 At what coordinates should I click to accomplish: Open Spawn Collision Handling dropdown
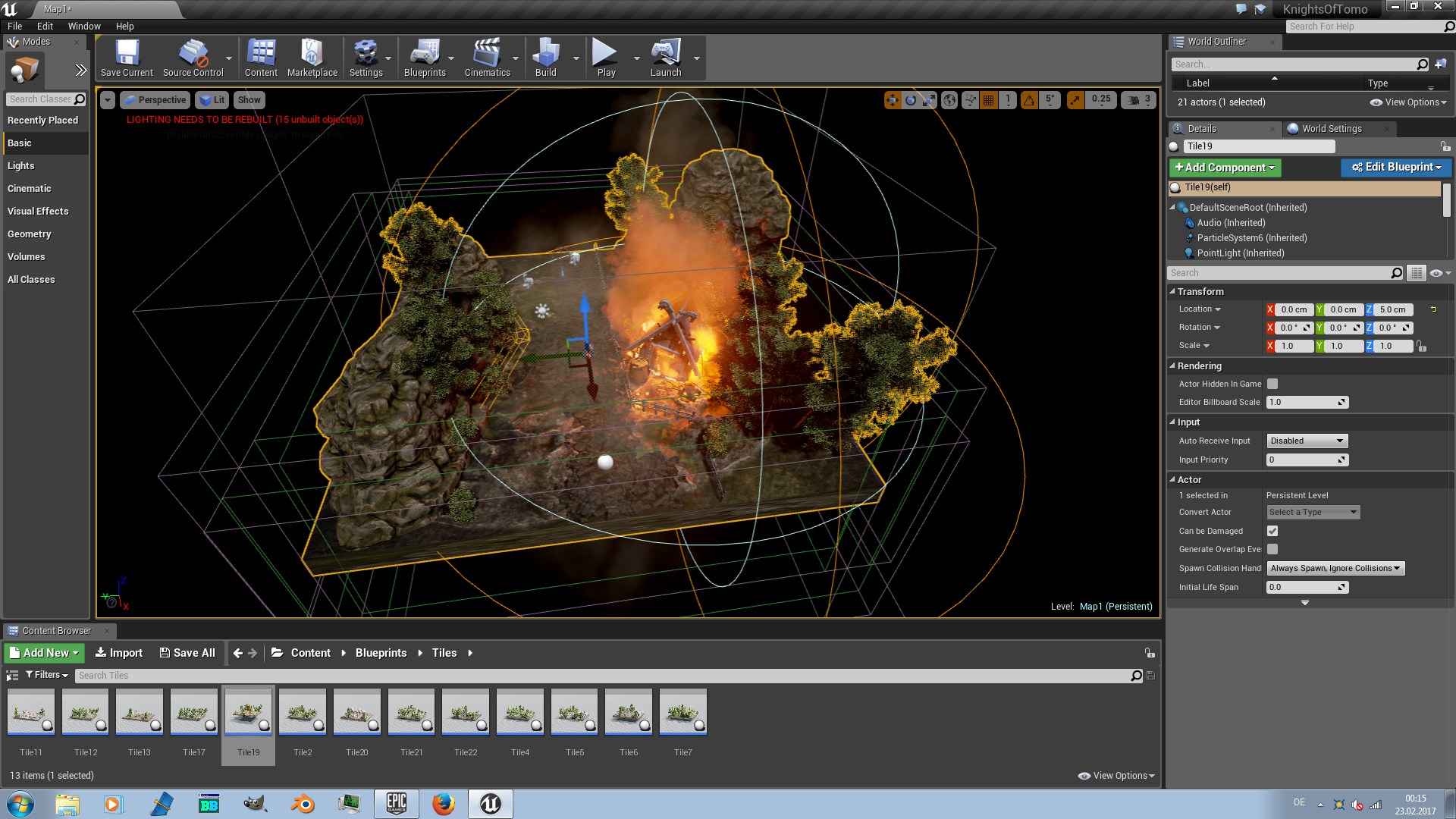coord(1335,568)
